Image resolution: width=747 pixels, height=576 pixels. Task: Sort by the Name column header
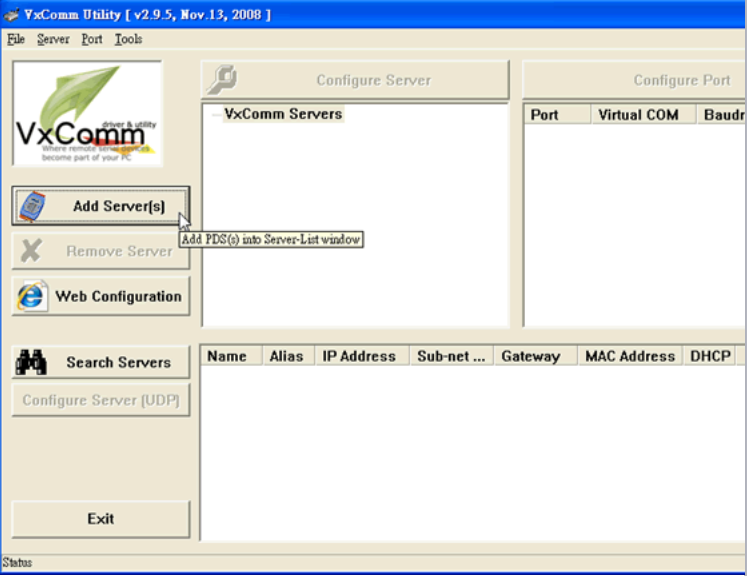click(232, 356)
